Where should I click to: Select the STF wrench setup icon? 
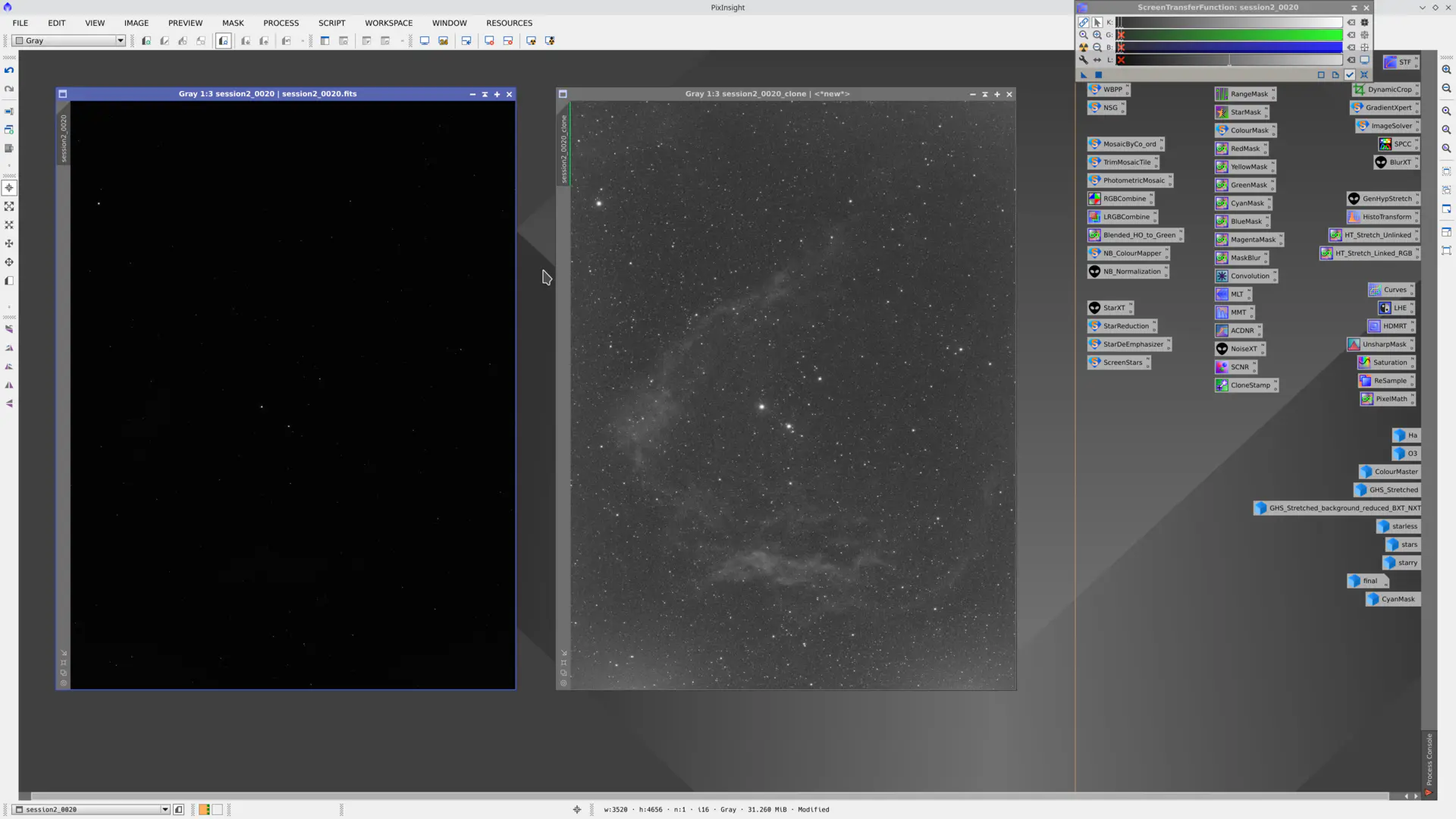pyautogui.click(x=1084, y=60)
